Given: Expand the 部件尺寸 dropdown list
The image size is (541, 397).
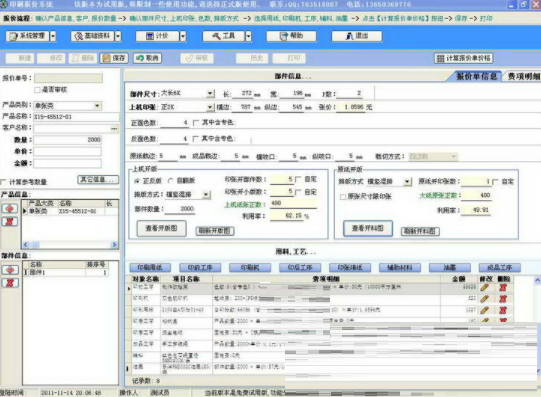Looking at the screenshot, I should pyautogui.click(x=210, y=93).
